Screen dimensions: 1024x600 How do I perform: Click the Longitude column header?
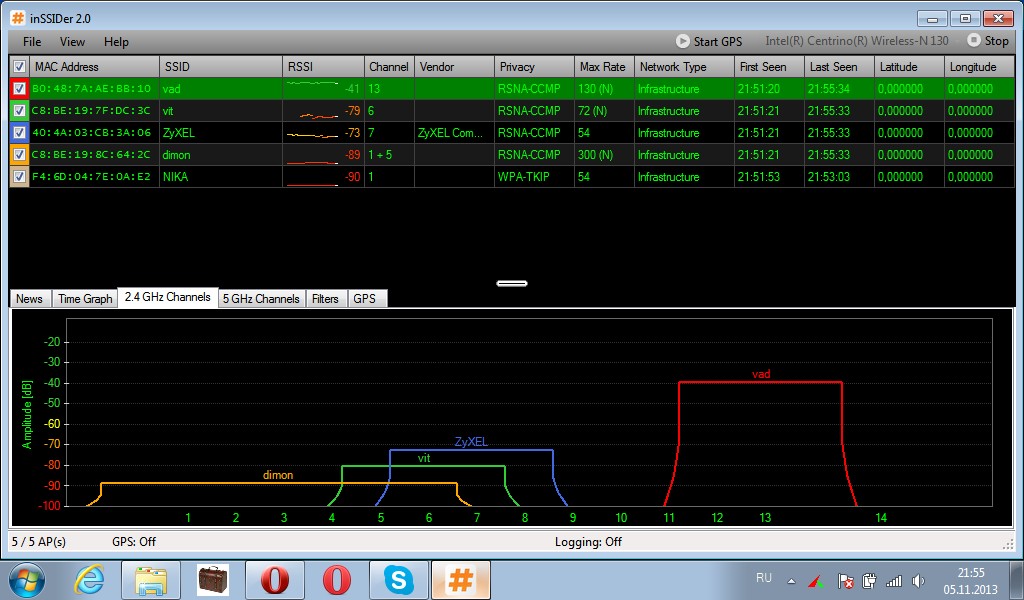(x=980, y=67)
